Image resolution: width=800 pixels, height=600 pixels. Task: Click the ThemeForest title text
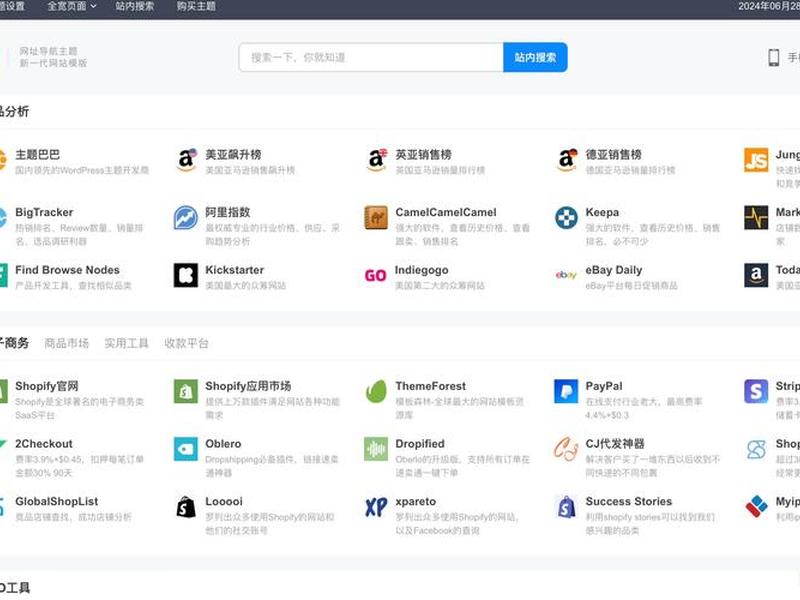click(431, 386)
